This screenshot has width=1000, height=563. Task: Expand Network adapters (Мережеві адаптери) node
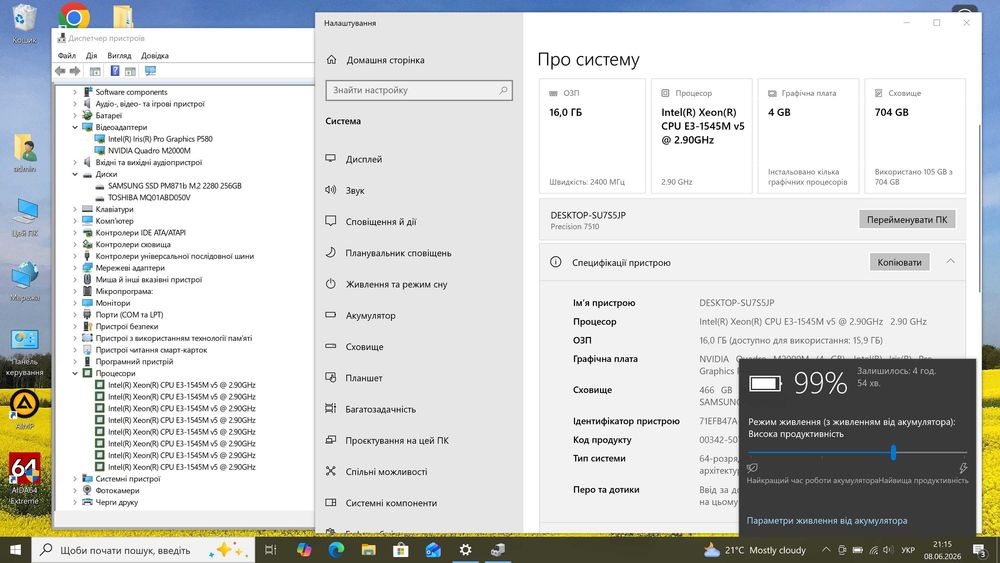(x=75, y=268)
